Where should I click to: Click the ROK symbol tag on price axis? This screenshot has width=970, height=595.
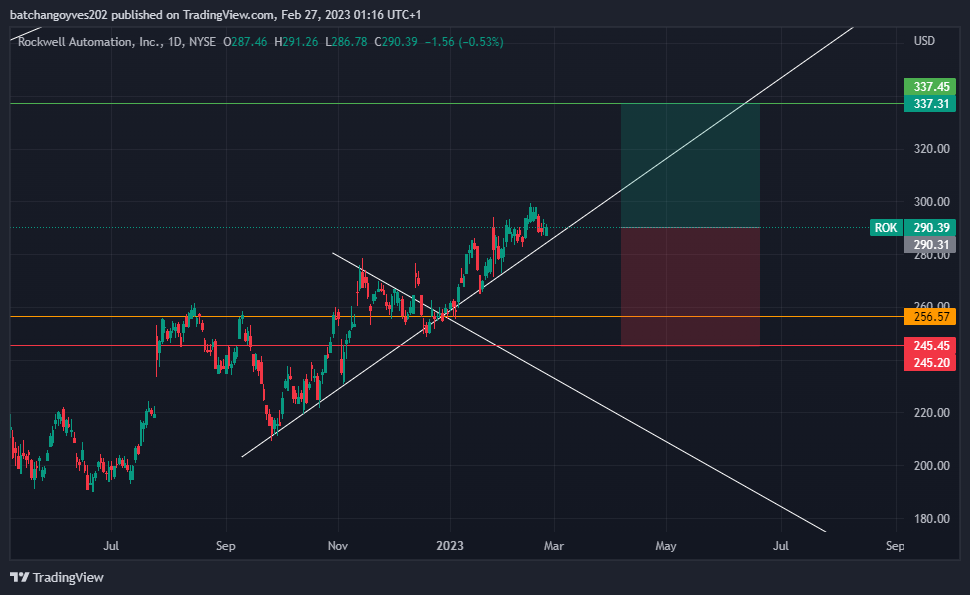click(886, 228)
